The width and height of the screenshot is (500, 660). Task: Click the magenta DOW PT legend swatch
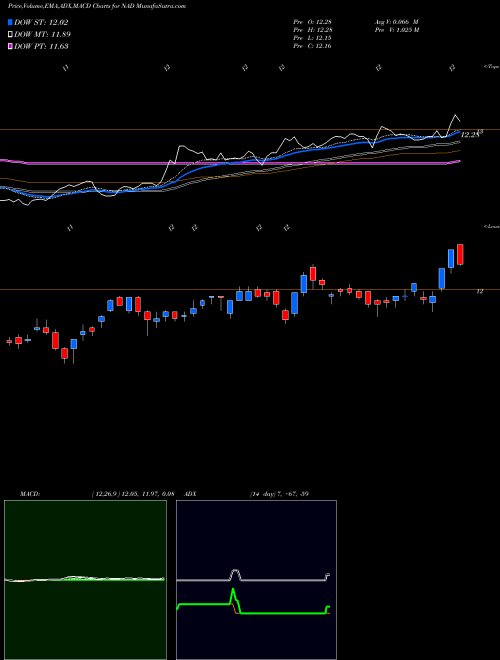click(10, 46)
